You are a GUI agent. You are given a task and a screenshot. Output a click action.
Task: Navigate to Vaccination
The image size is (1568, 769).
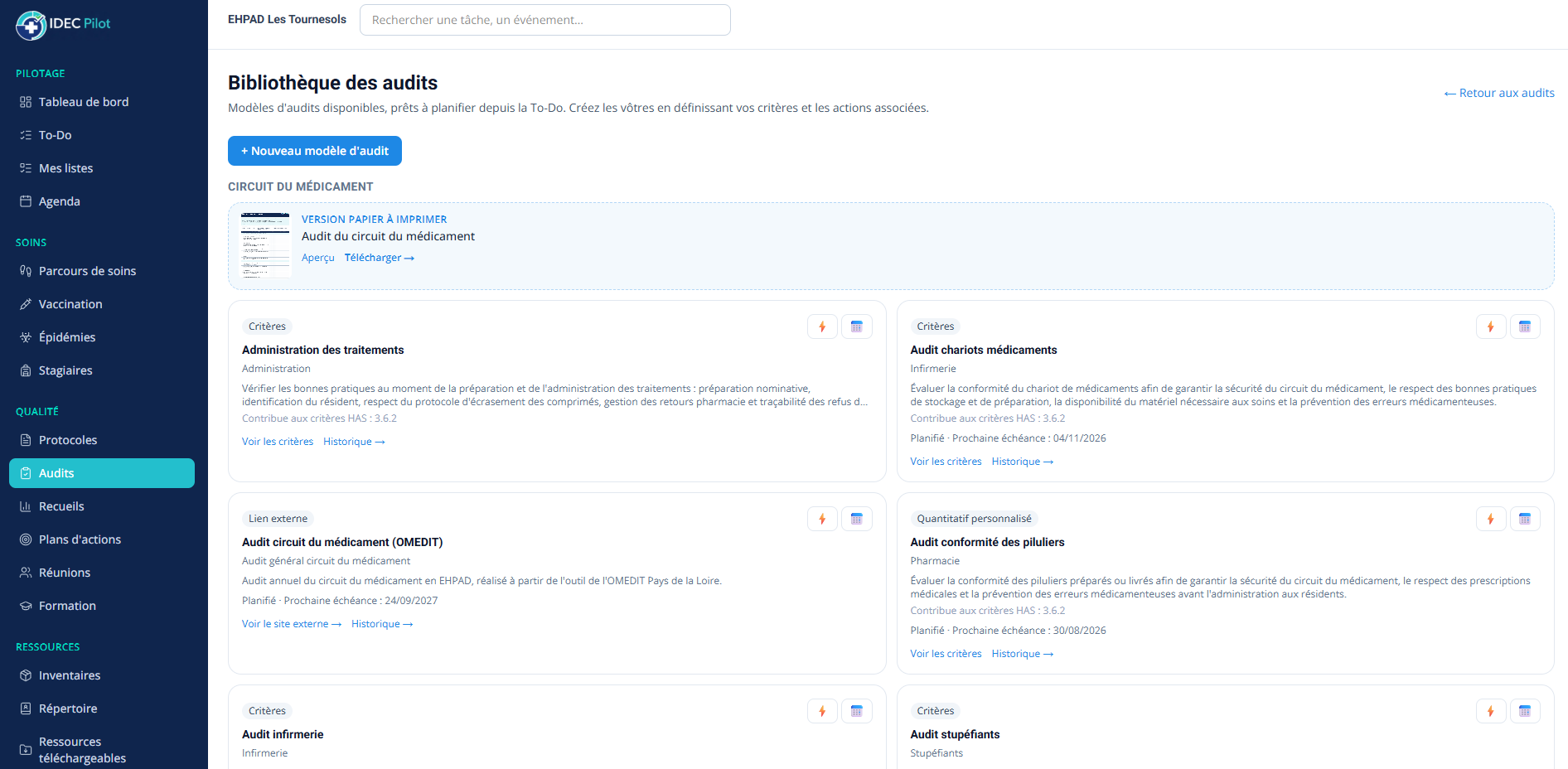[102, 304]
